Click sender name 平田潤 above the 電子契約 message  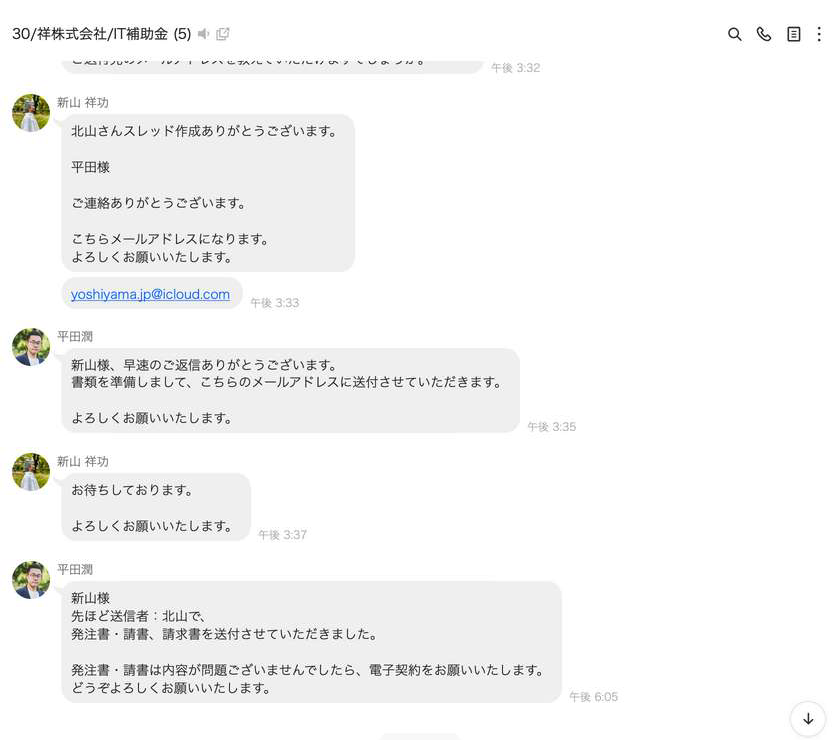(75, 569)
